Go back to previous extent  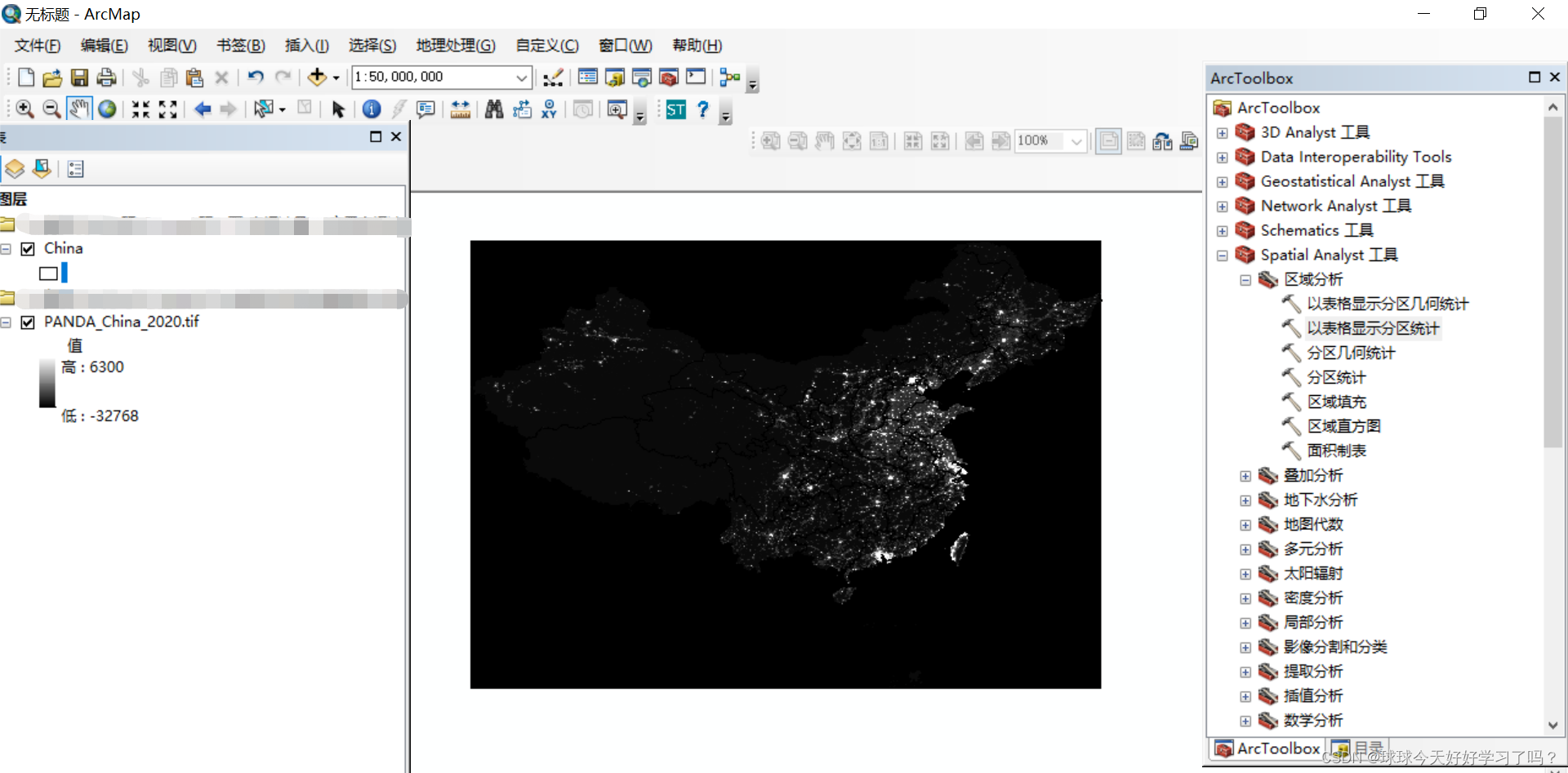pos(203,109)
